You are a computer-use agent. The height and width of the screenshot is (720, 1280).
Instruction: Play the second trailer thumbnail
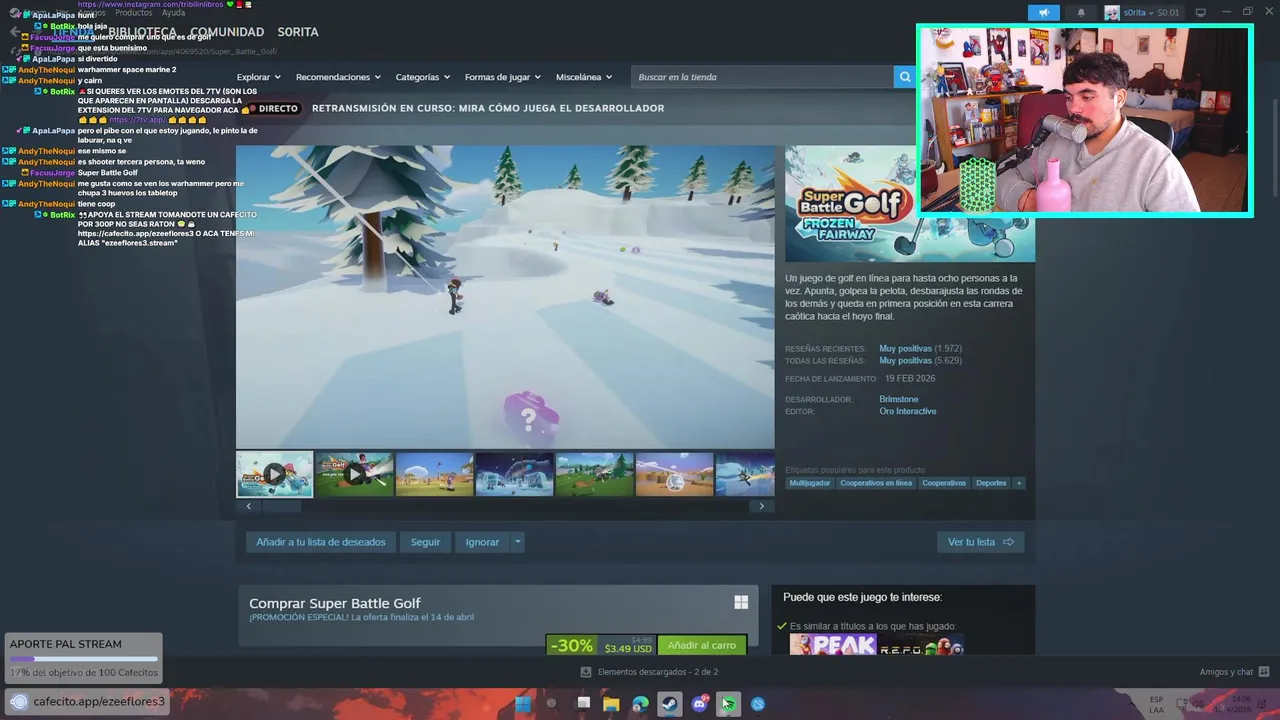pos(354,474)
